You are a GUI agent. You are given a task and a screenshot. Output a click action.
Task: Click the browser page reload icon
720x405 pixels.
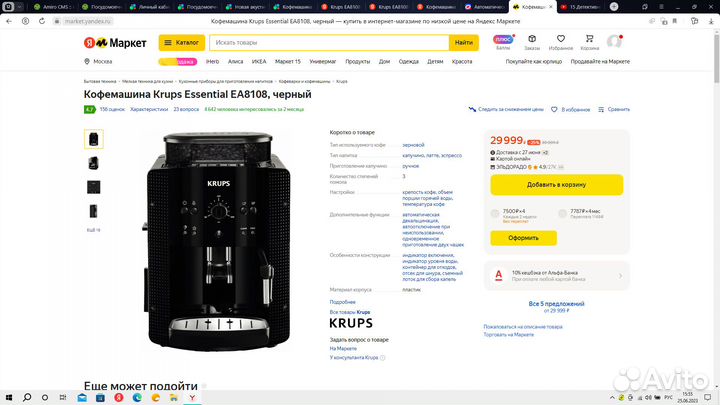[42, 21]
